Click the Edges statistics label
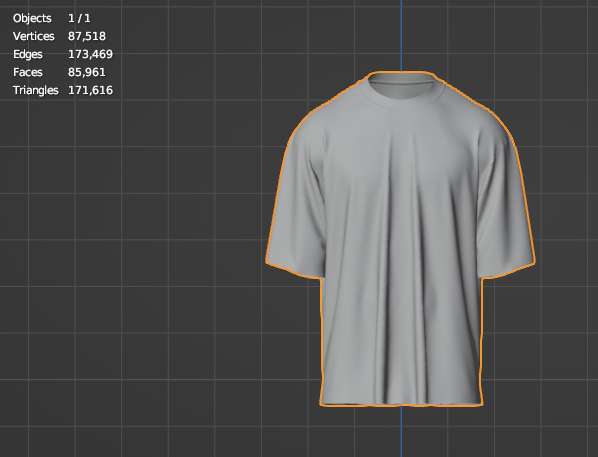598x457 pixels. (27, 55)
